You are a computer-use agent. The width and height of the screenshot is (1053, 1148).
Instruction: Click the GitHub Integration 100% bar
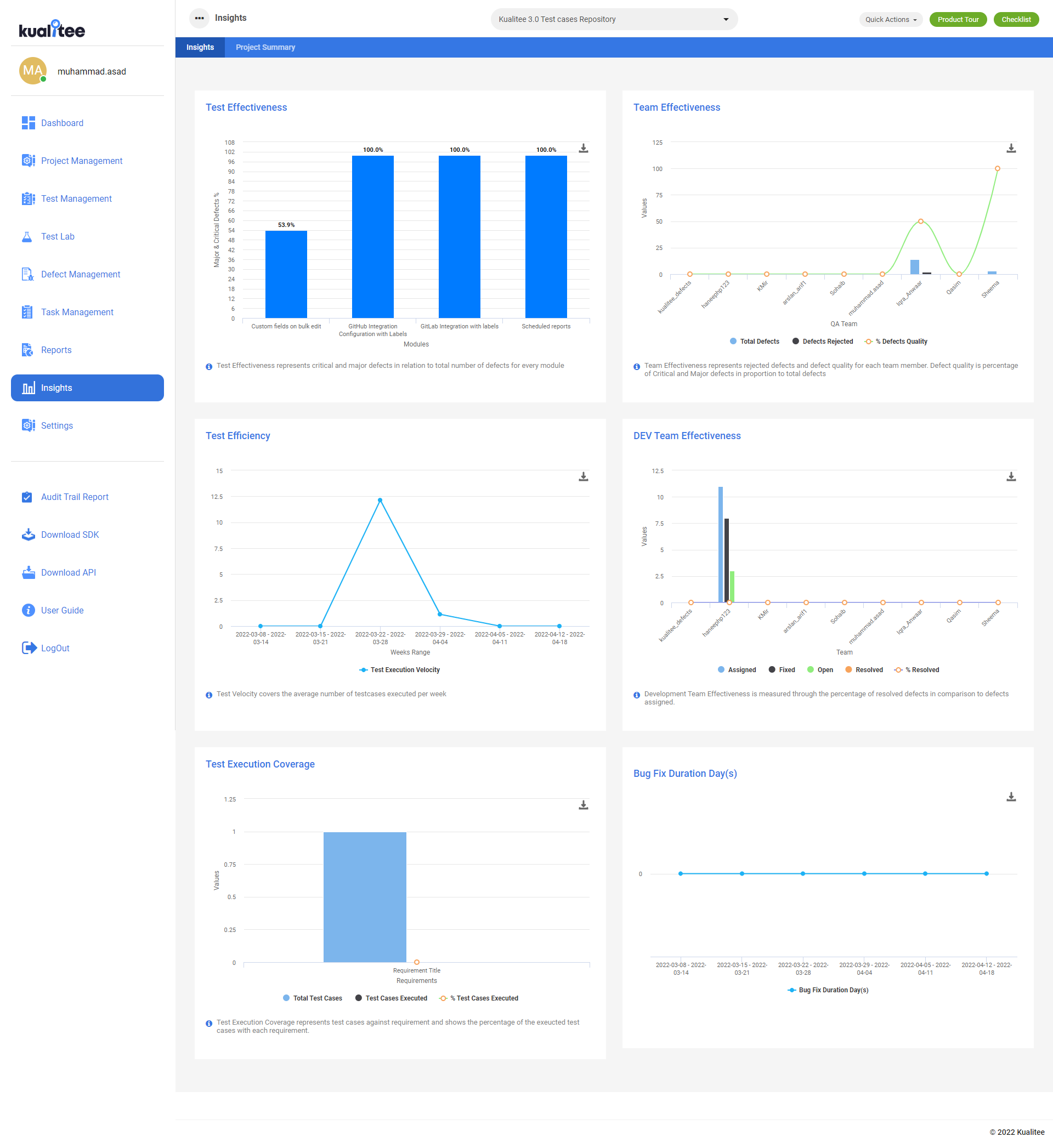372,236
